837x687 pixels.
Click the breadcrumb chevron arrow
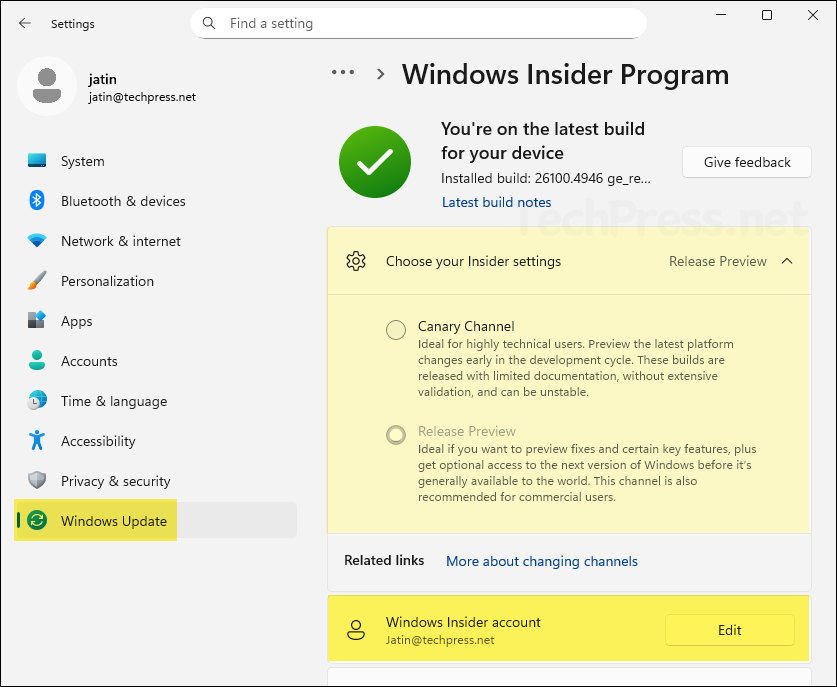pyautogui.click(x=381, y=74)
